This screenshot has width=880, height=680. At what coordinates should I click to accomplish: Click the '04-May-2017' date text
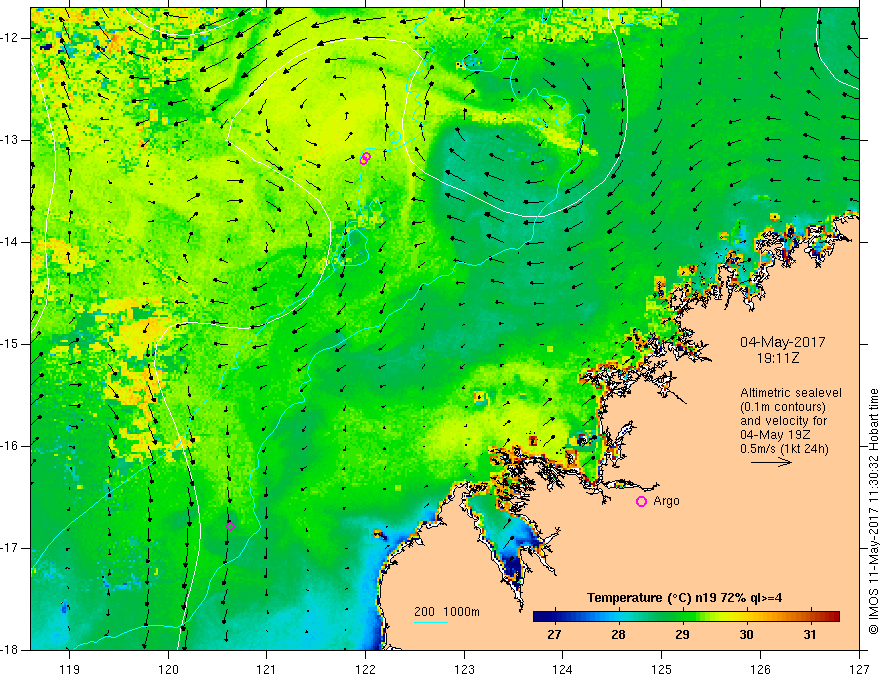pos(782,342)
